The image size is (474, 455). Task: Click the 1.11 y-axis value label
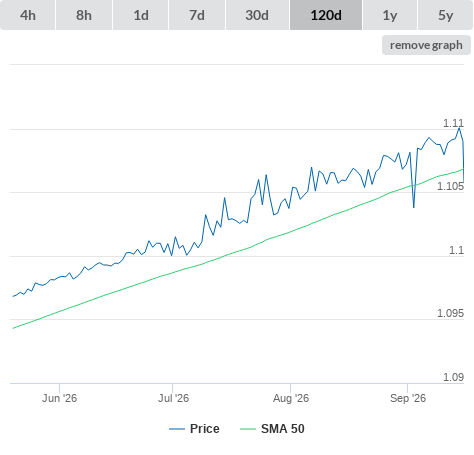click(453, 123)
